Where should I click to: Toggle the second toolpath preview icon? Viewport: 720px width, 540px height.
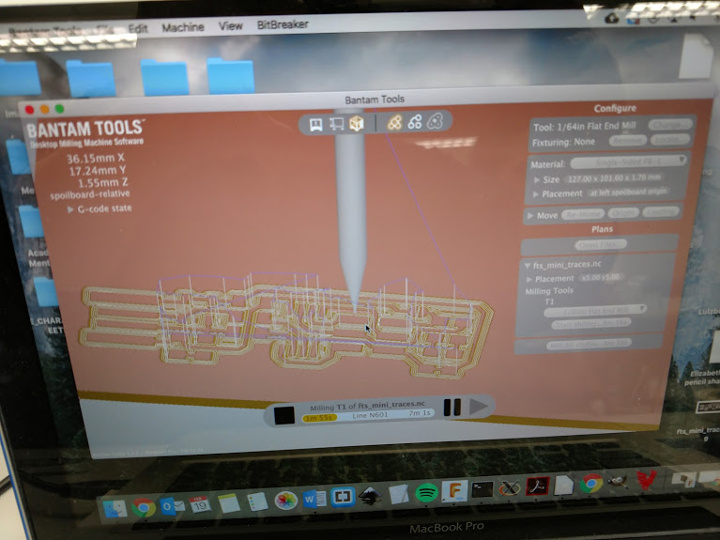415,122
